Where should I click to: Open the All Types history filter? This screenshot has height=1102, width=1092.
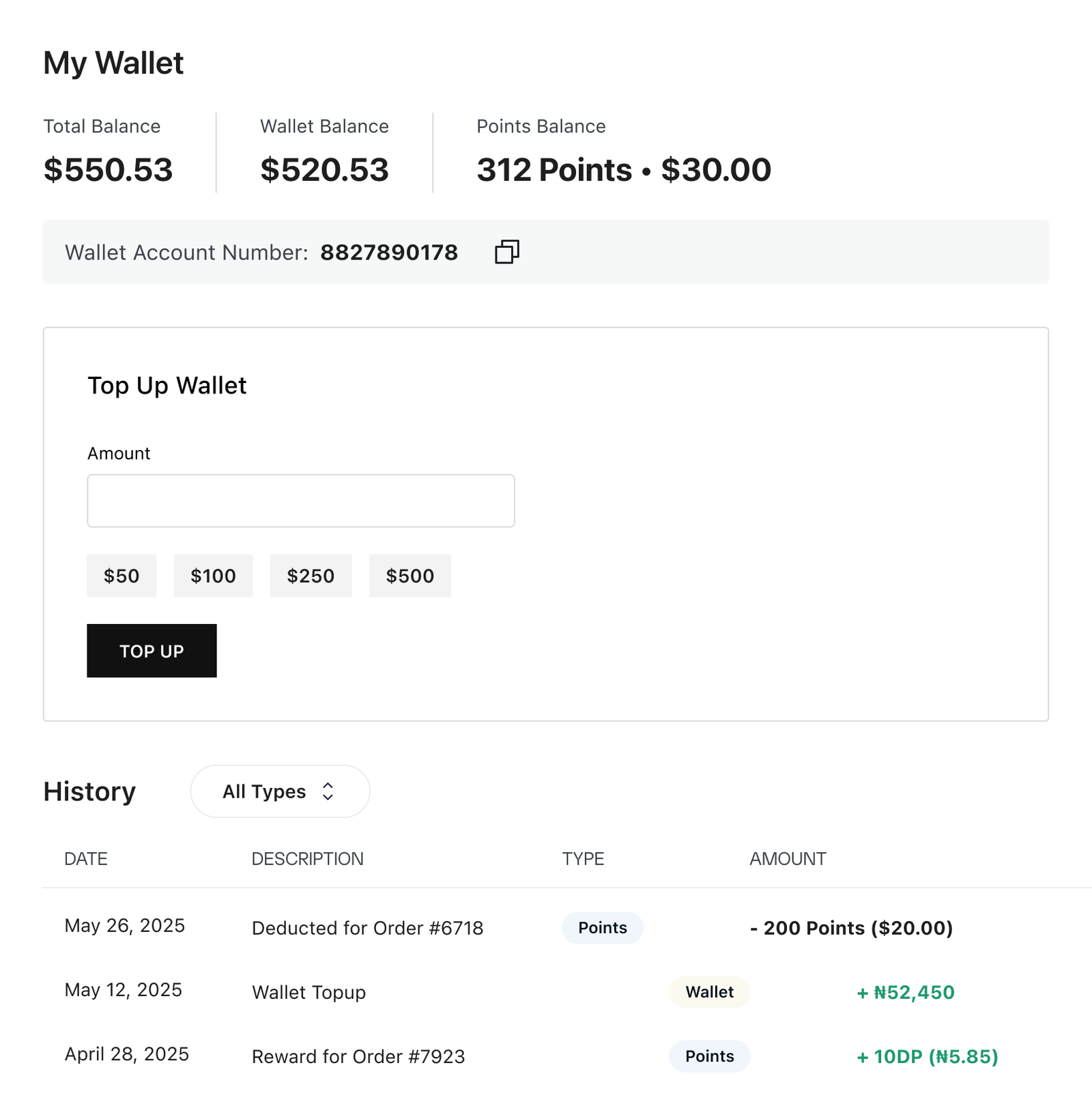point(280,791)
